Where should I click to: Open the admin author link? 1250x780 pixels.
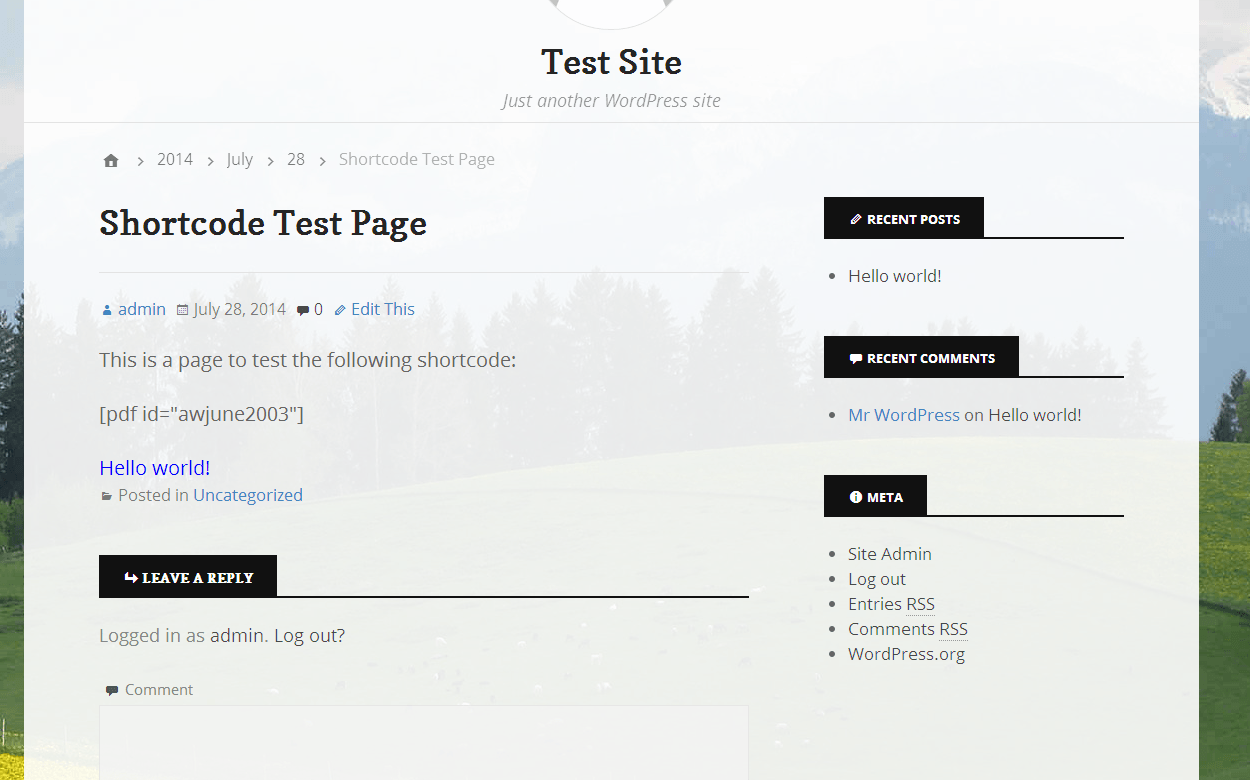[141, 309]
